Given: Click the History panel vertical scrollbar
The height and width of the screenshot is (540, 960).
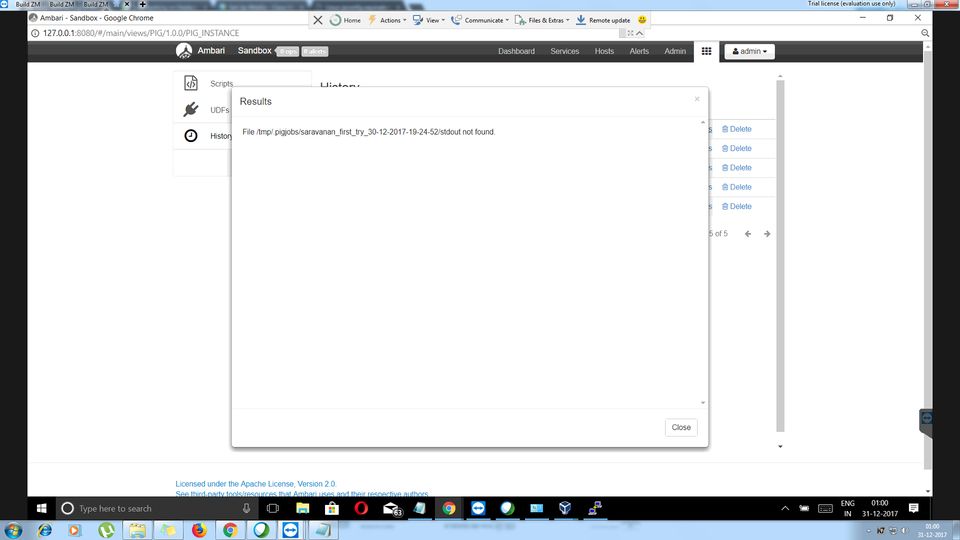Looking at the screenshot, I should pos(780,256).
